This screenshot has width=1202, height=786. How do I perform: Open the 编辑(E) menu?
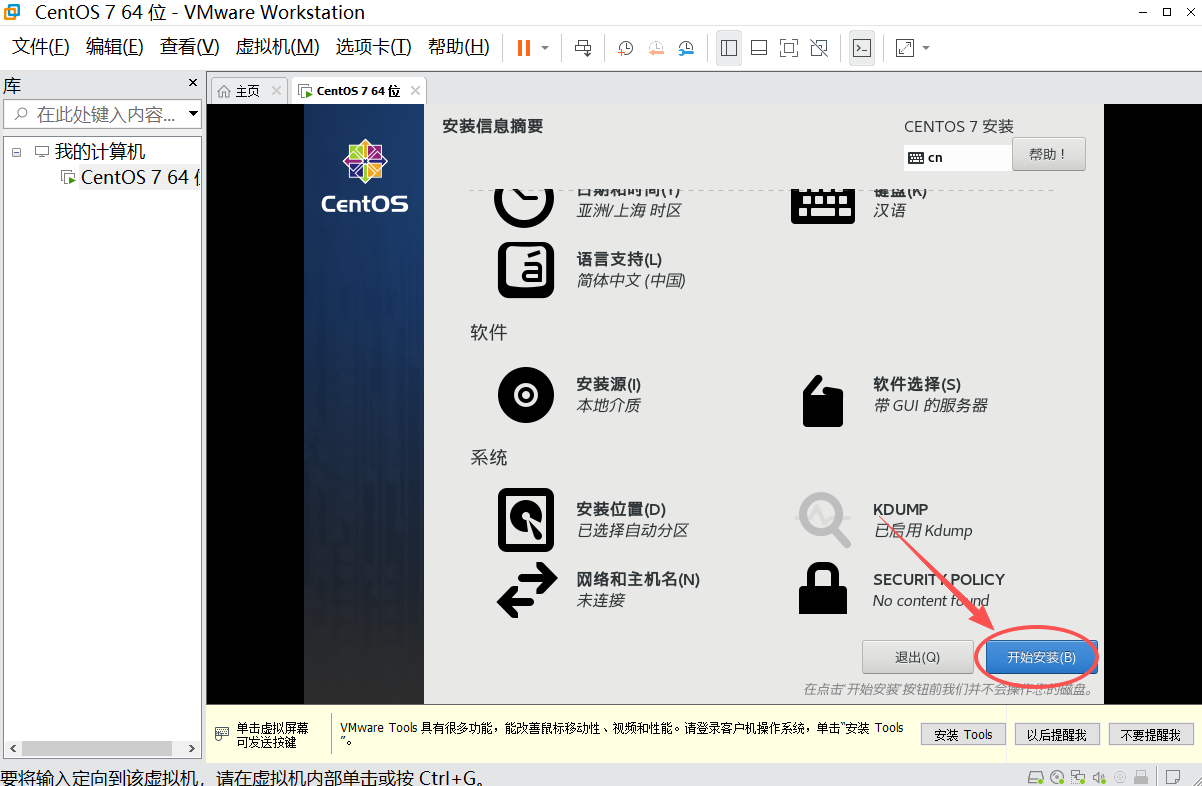[x=115, y=47]
